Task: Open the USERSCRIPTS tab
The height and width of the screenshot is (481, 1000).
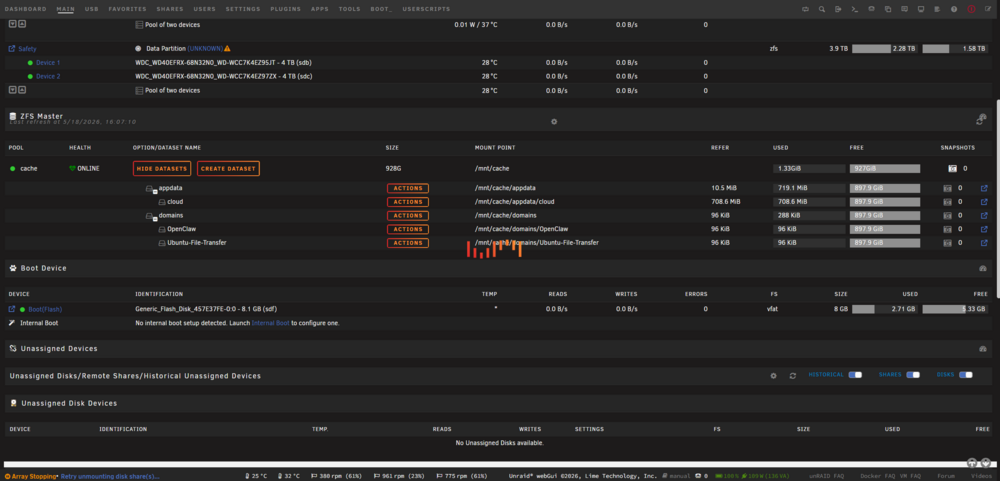Action: (426, 9)
